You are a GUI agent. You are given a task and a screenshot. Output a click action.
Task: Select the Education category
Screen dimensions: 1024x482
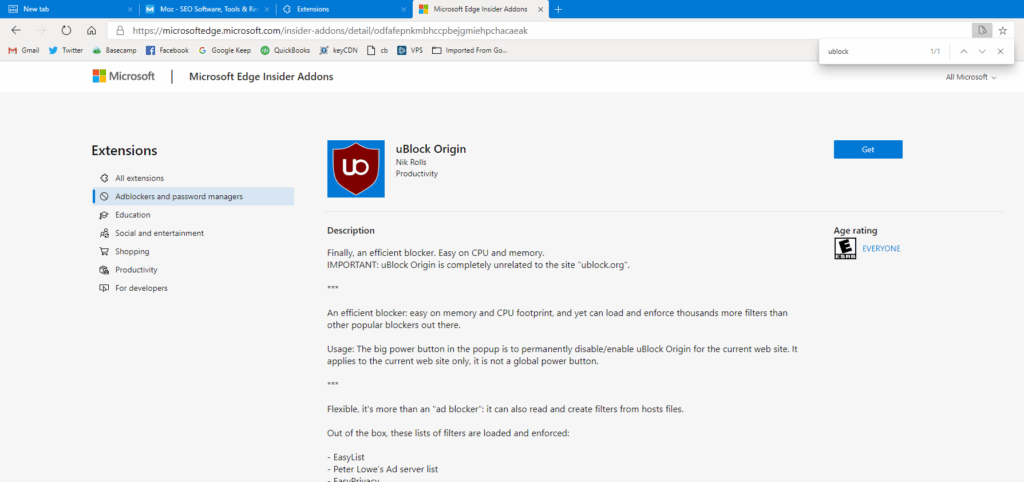click(x=133, y=214)
